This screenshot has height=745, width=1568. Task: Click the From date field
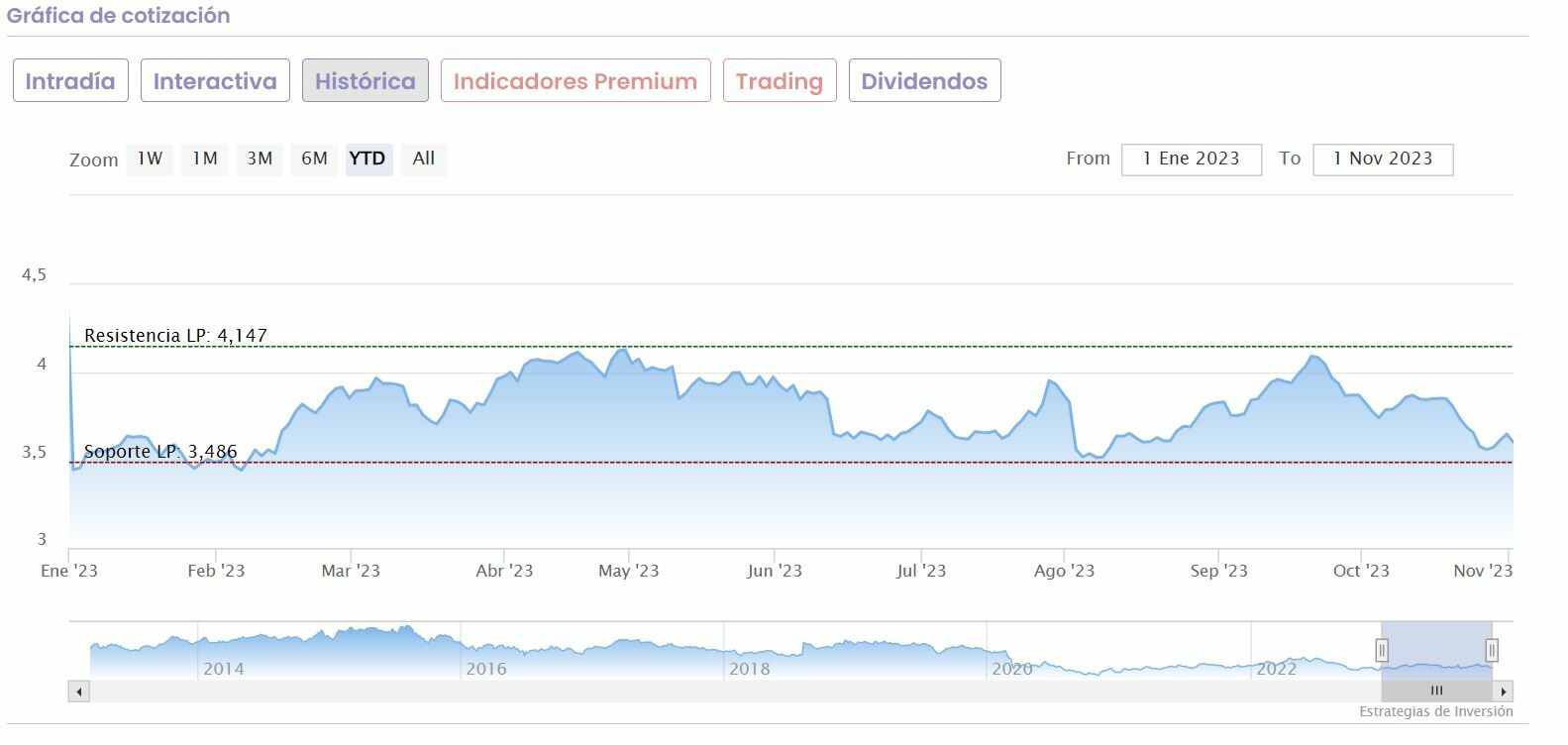[x=1192, y=160]
